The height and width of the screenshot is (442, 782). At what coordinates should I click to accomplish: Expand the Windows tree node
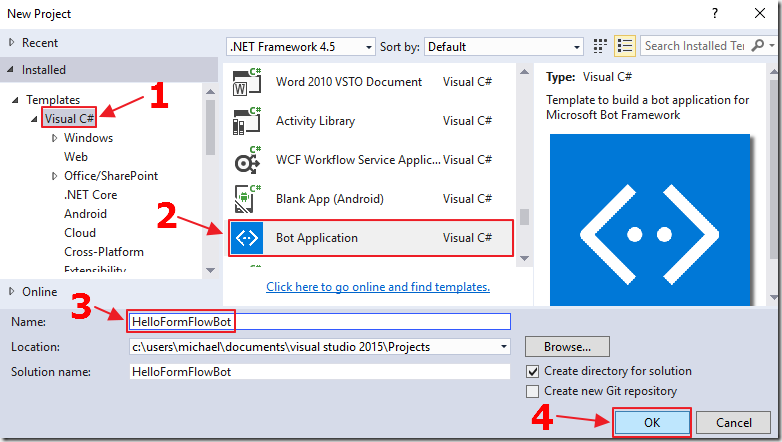tap(54, 138)
